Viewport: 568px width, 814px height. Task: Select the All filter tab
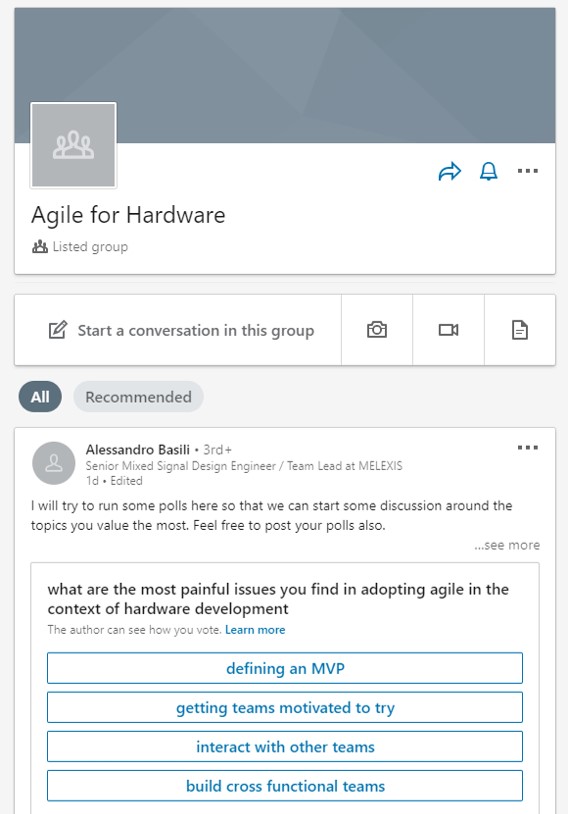pyautogui.click(x=40, y=397)
